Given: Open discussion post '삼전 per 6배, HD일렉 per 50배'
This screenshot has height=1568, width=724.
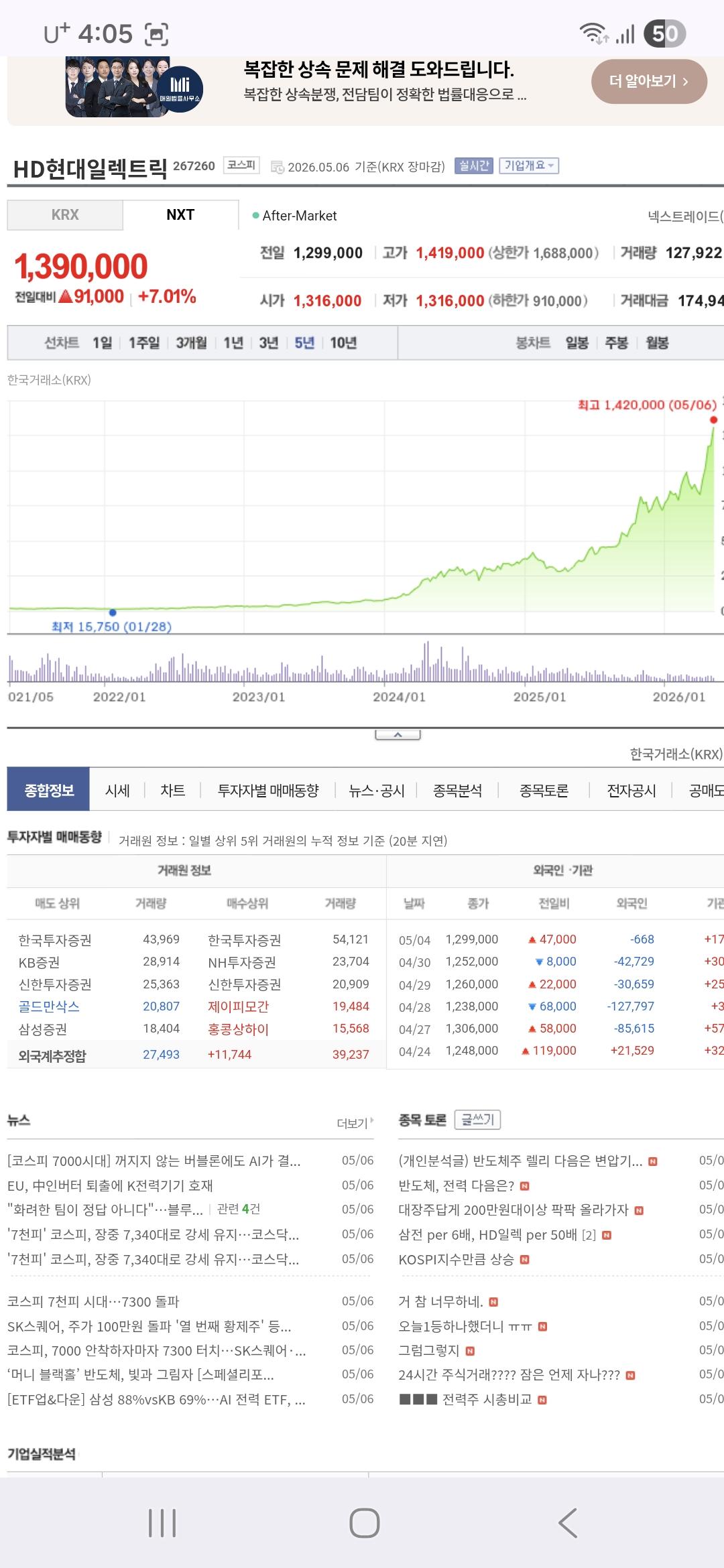Looking at the screenshot, I should click(x=487, y=1235).
